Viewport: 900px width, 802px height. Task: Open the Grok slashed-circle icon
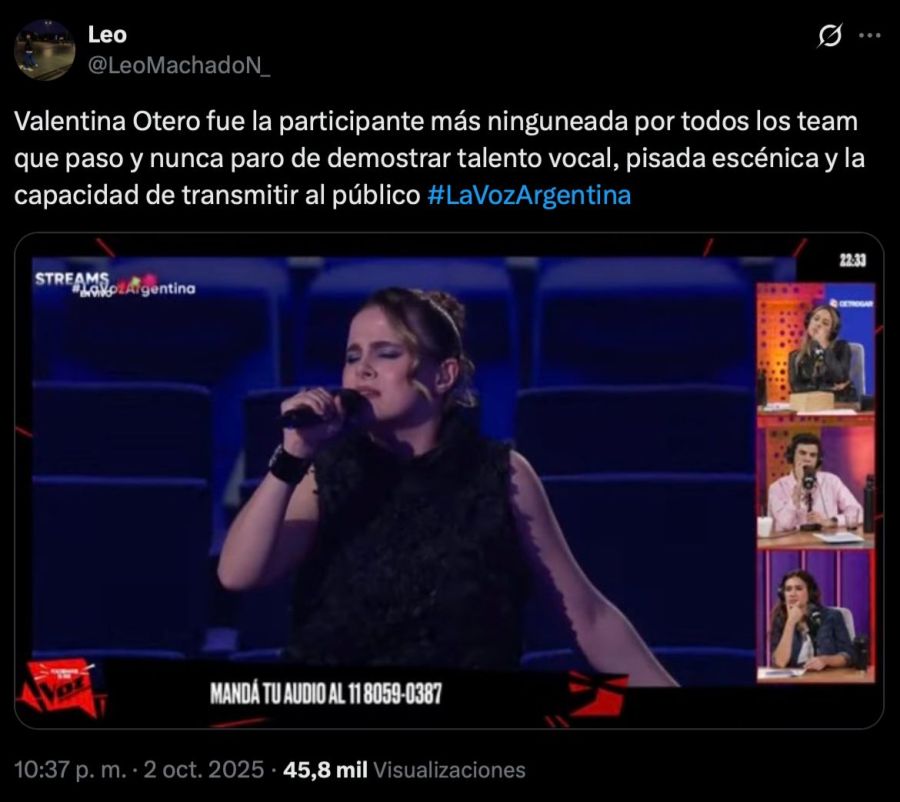pos(830,36)
